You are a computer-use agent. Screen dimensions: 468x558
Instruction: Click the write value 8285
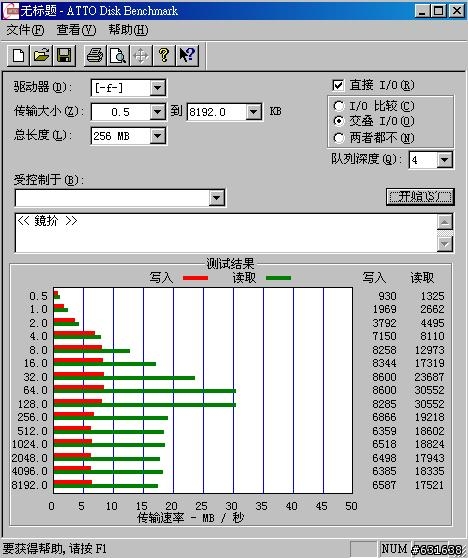[x=384, y=404]
